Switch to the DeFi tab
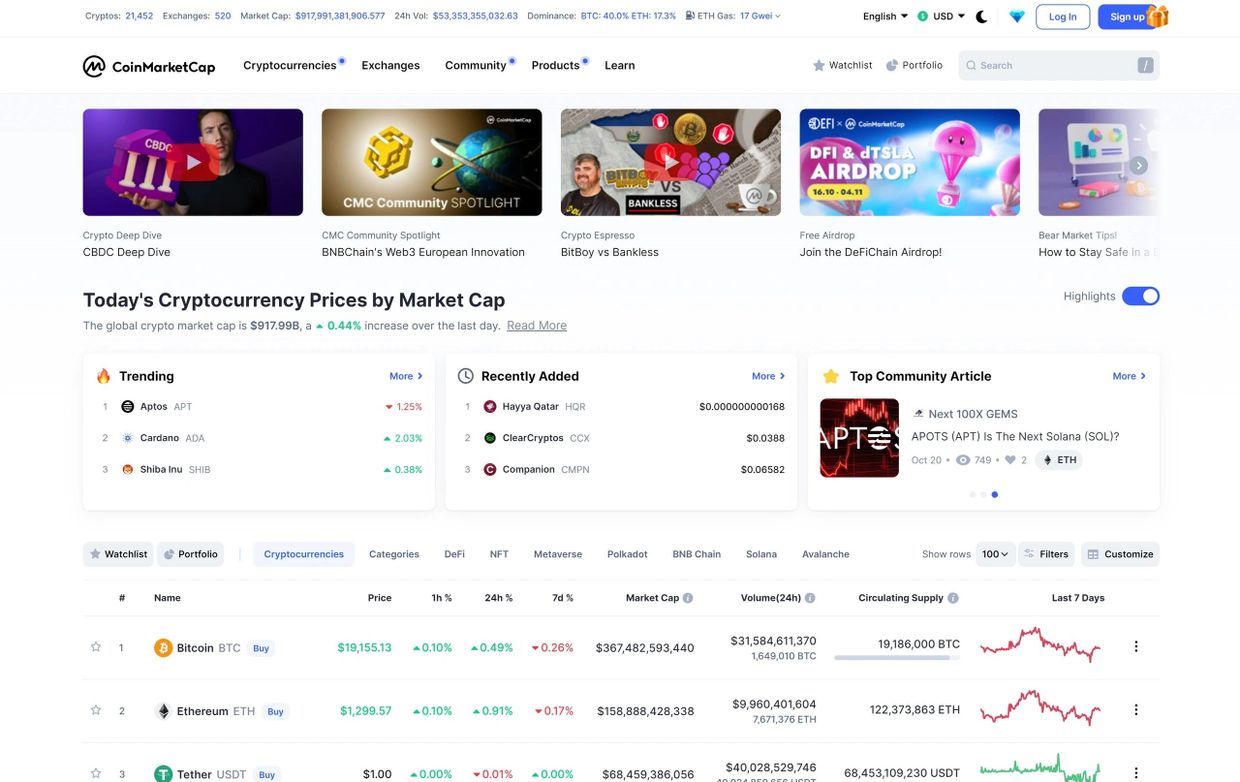 coord(454,554)
